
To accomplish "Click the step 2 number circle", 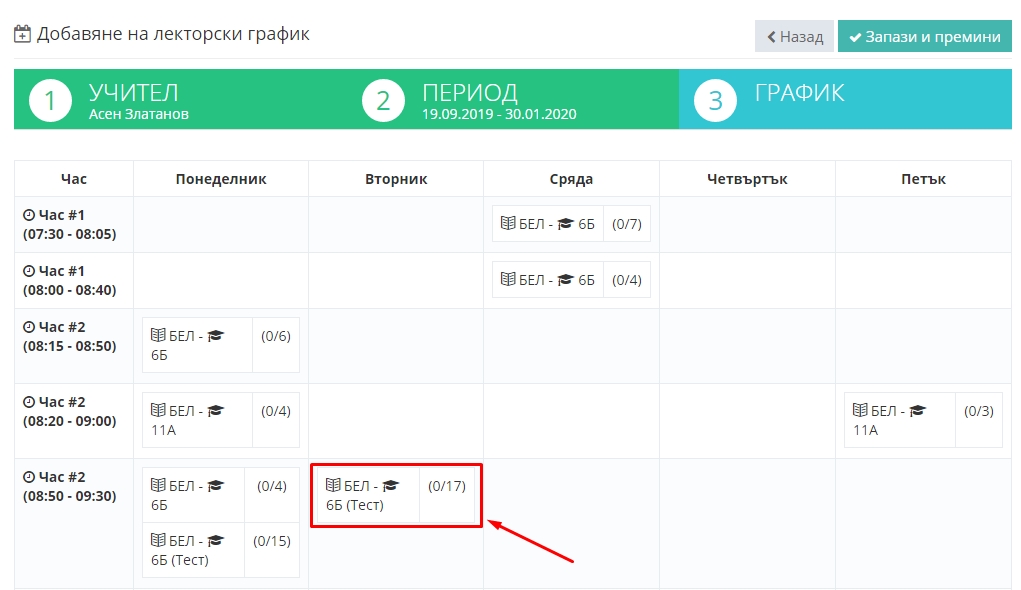I will (383, 100).
